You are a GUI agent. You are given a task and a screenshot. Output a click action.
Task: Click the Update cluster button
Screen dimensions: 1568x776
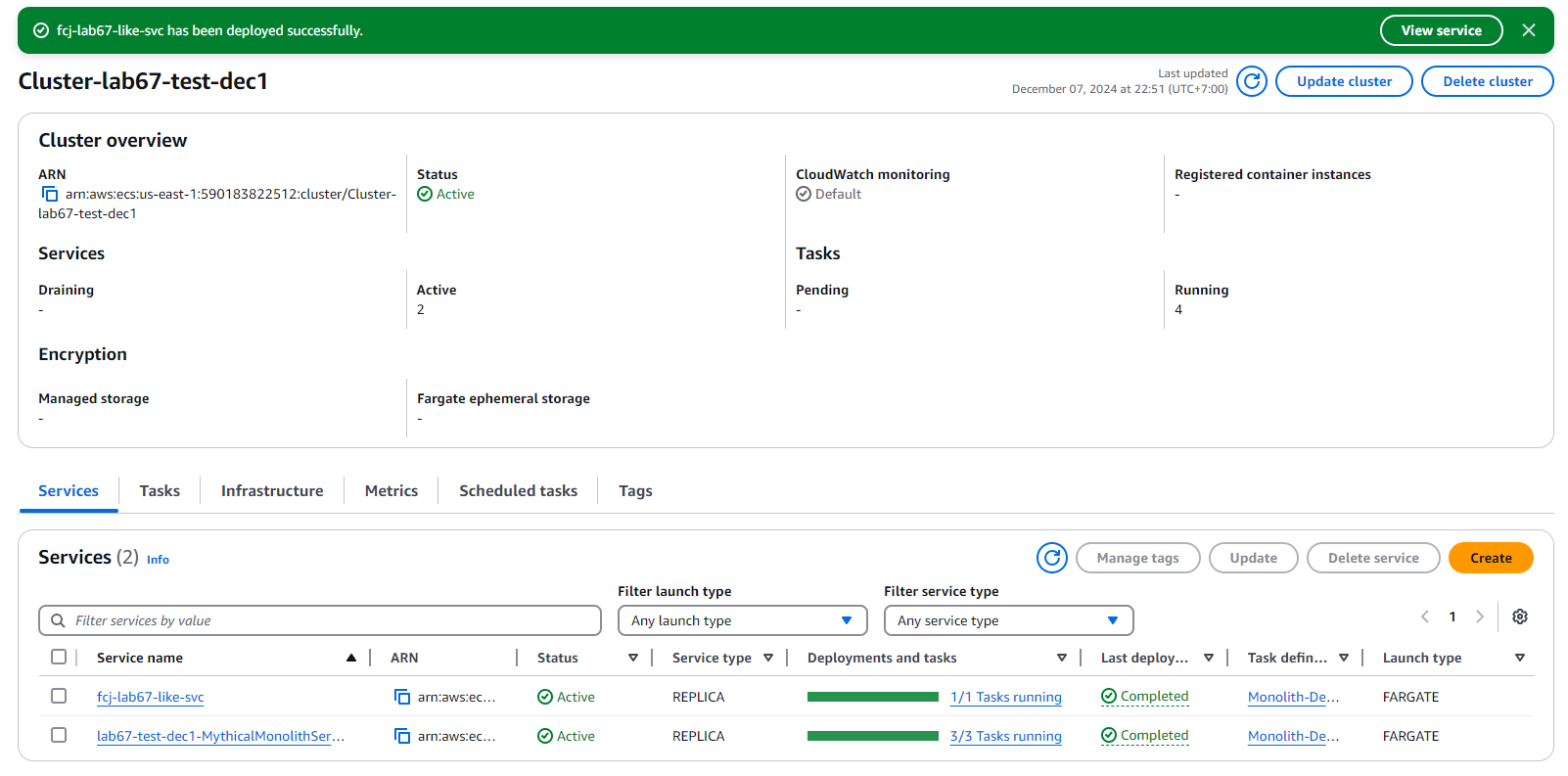click(x=1344, y=81)
